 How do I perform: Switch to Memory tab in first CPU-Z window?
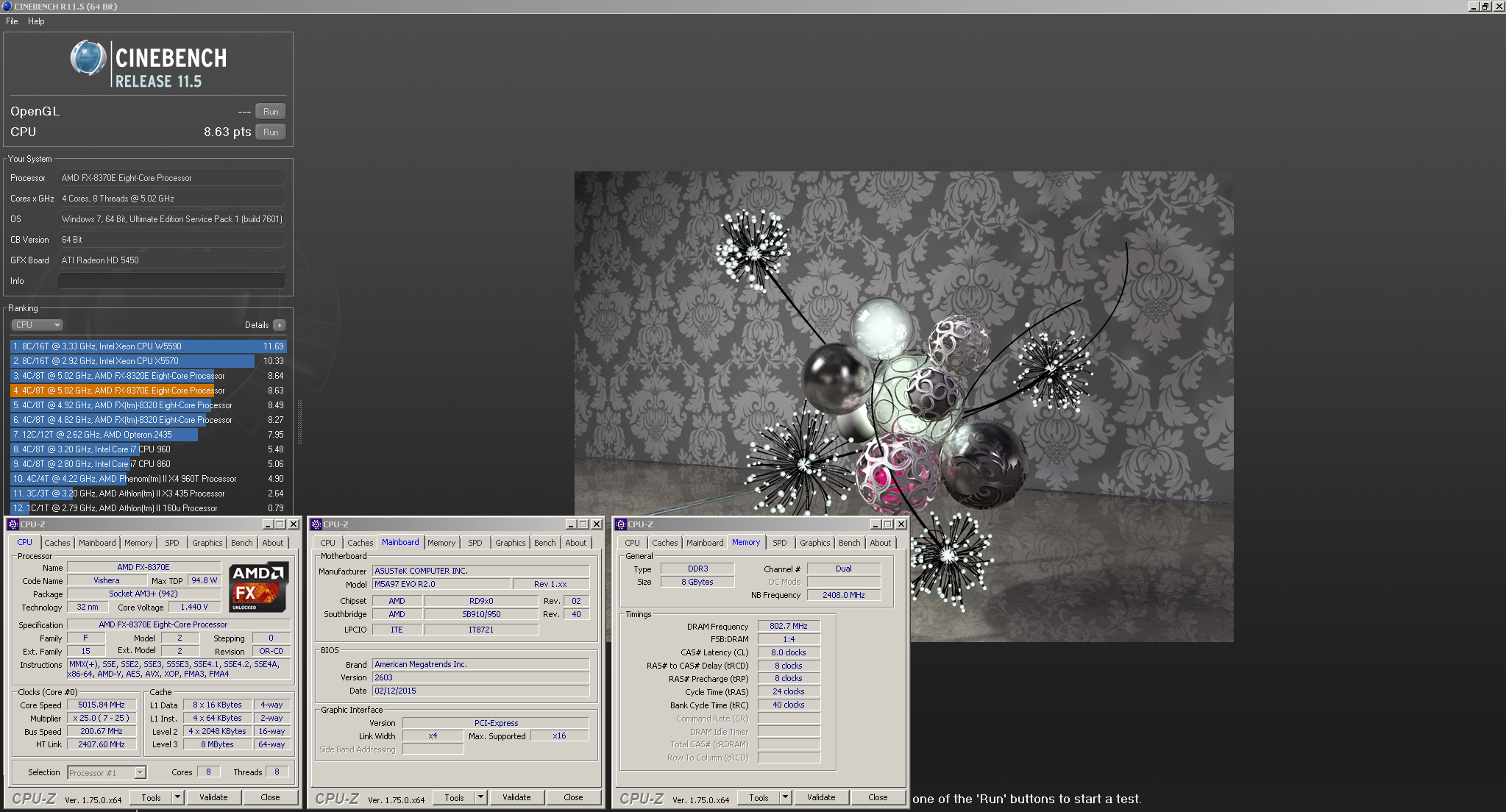pyautogui.click(x=138, y=543)
